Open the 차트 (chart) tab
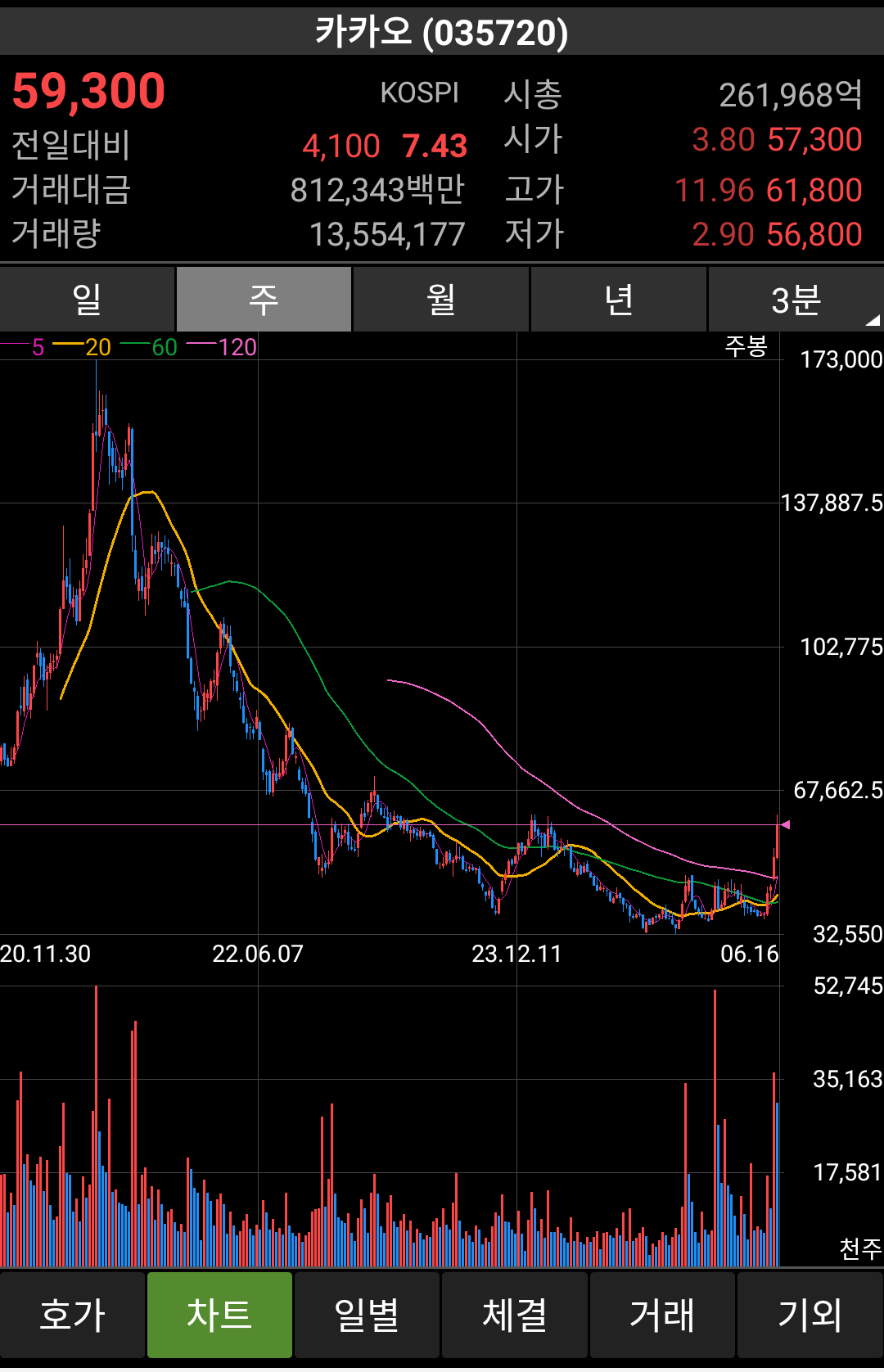The height and width of the screenshot is (1372, 884). (219, 1316)
